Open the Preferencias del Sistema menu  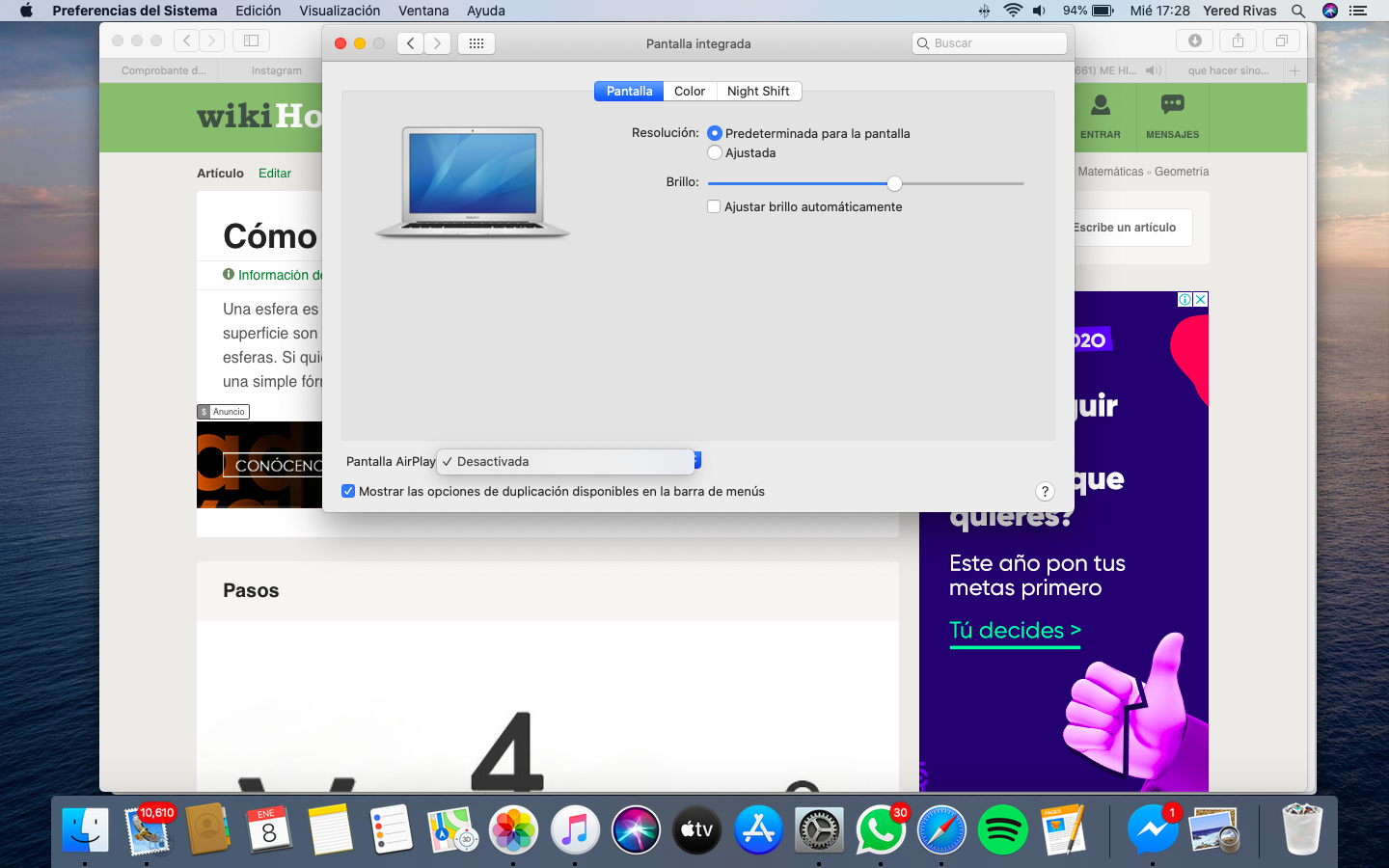pyautogui.click(x=135, y=11)
